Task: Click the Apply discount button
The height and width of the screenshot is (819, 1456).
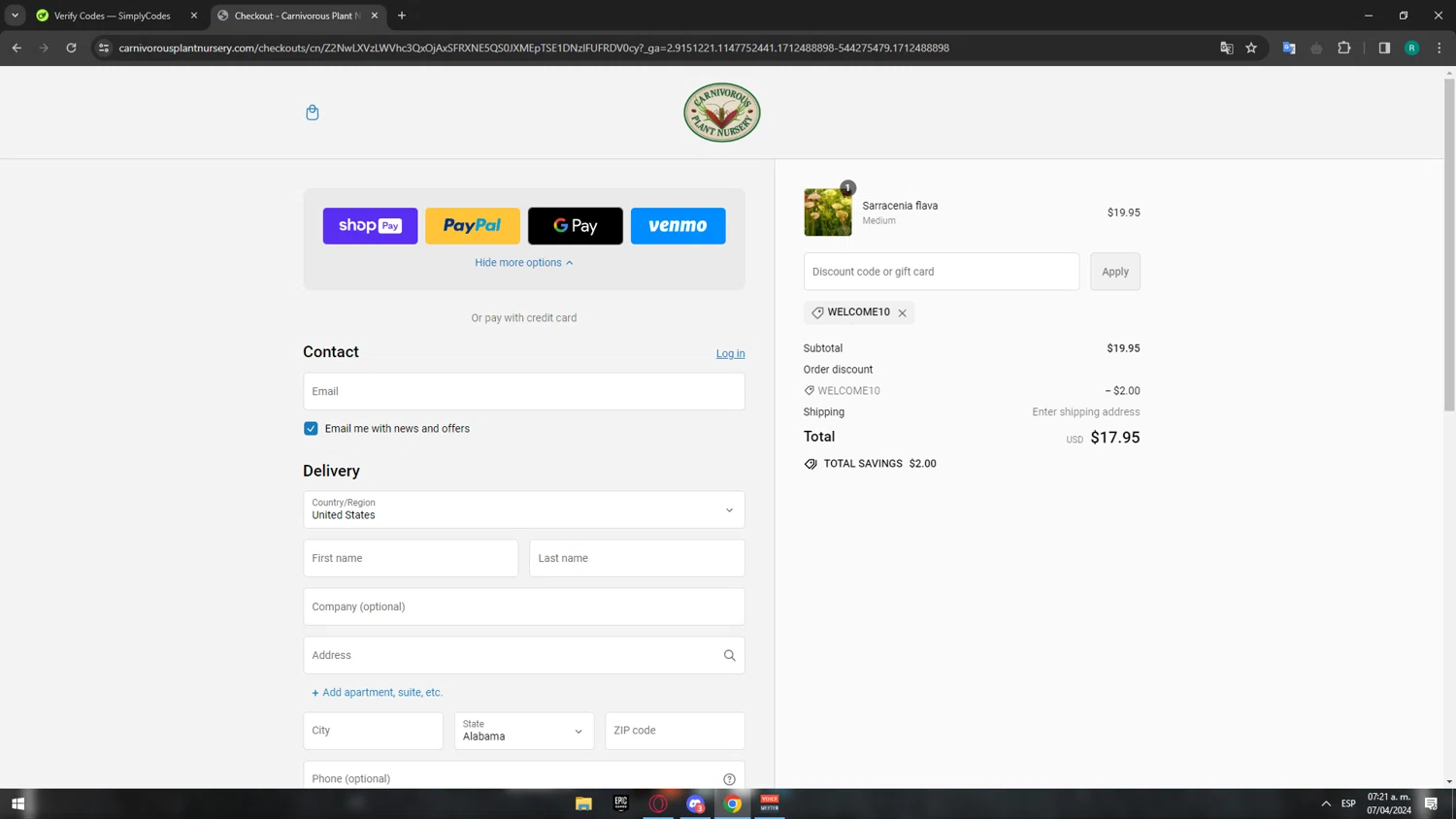Action: [x=1115, y=272]
